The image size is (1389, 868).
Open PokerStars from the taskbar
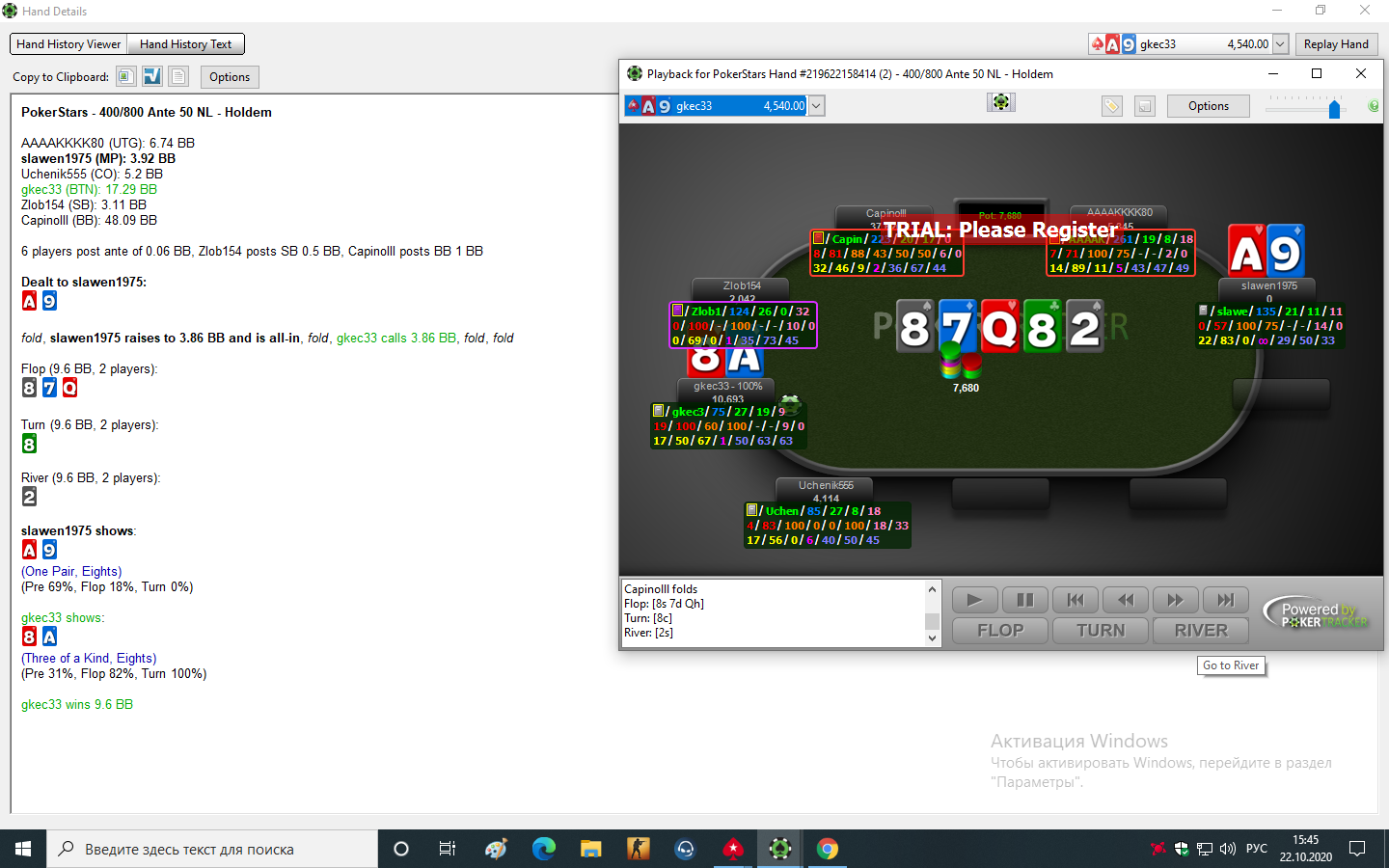733,849
